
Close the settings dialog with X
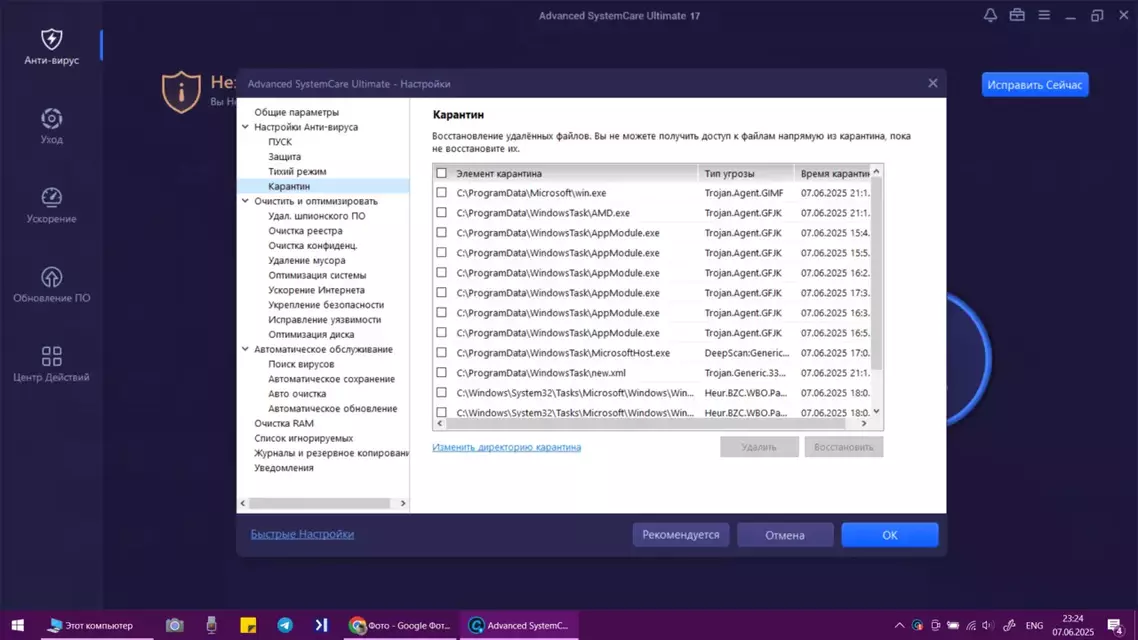tap(933, 83)
